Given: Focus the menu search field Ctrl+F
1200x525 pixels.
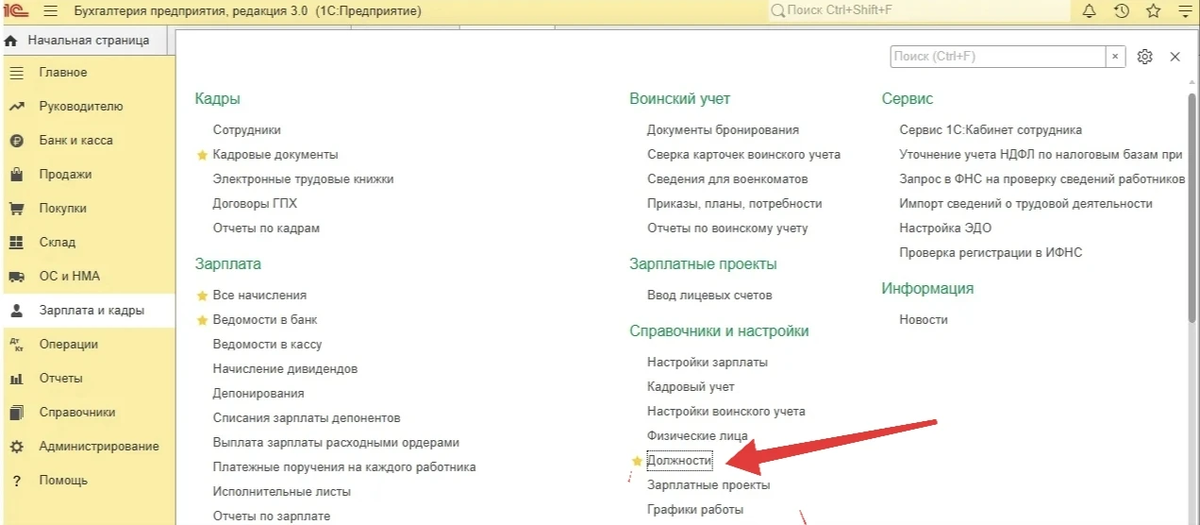Looking at the screenshot, I should pos(998,57).
